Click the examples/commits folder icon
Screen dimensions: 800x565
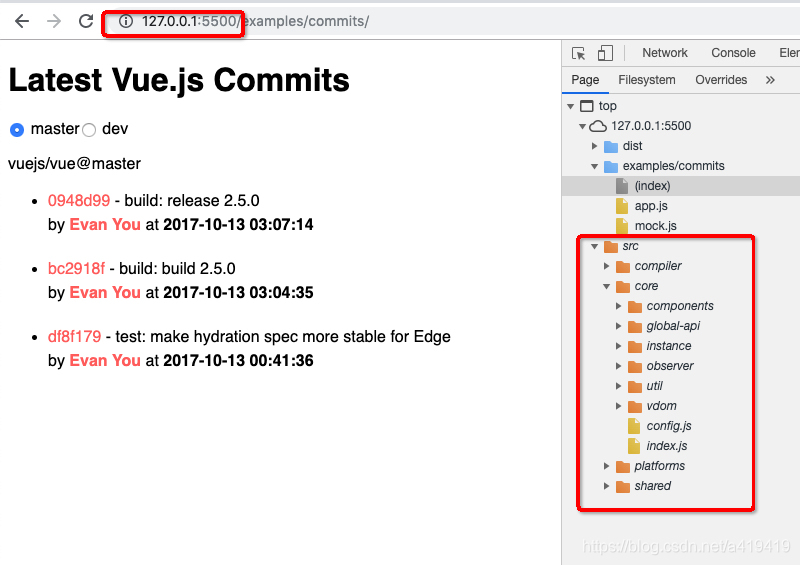pyautogui.click(x=611, y=166)
